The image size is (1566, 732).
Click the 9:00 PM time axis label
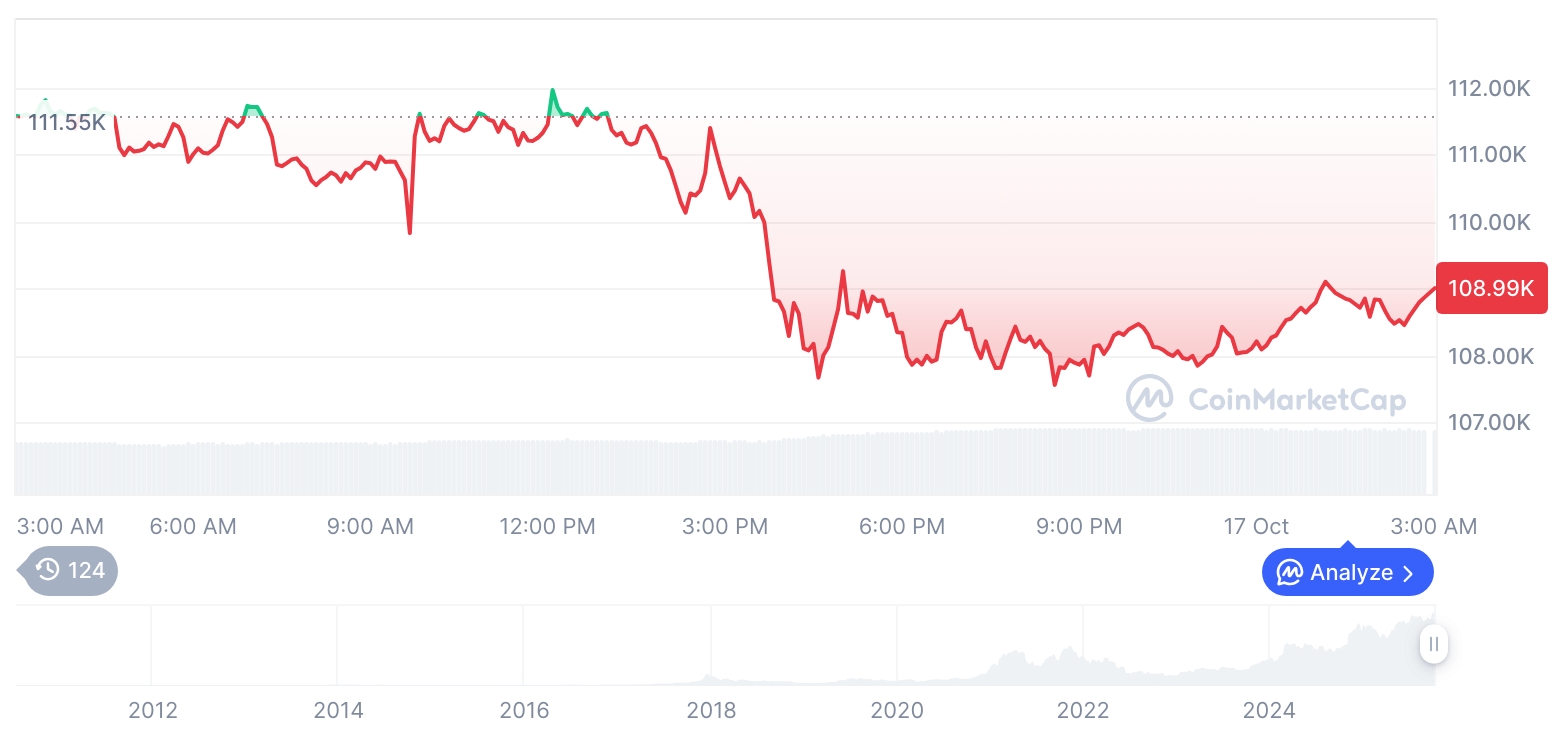1078,526
